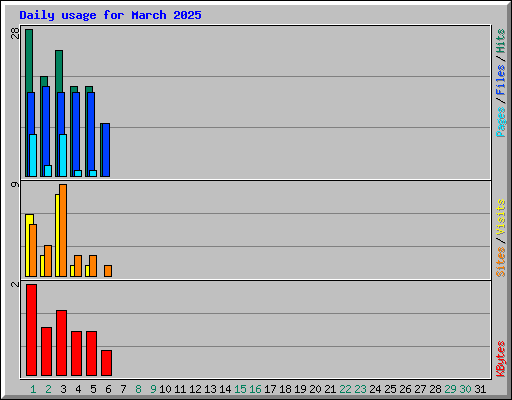Screen dimensions: 512x400
Task: Click the cyan 'Pages' legend label
Action: (x=501, y=122)
